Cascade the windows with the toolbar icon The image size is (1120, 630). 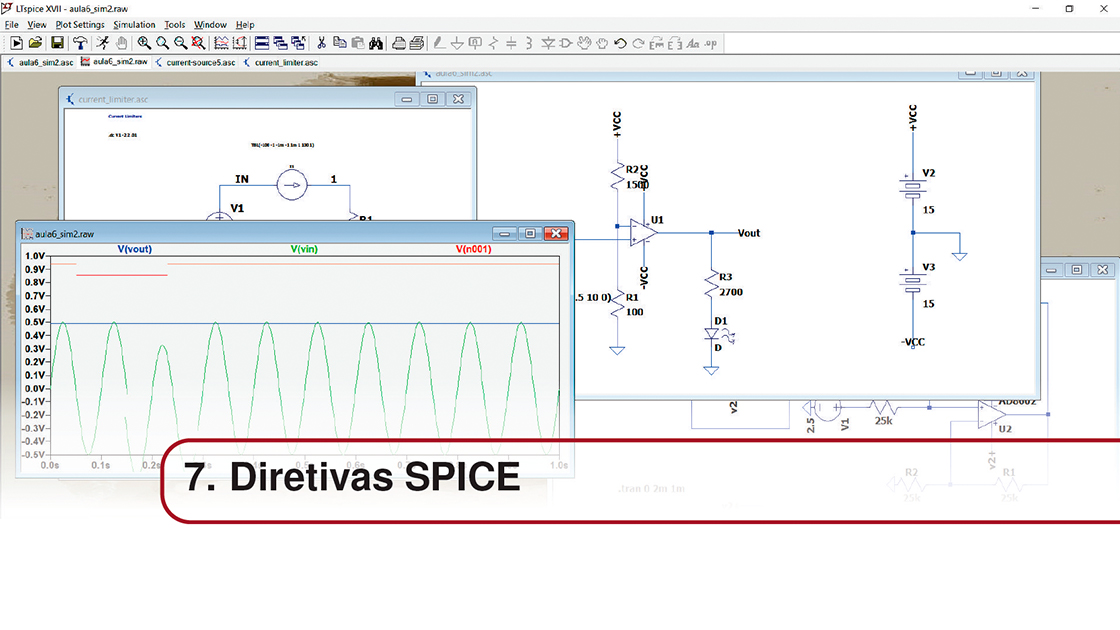coord(299,44)
